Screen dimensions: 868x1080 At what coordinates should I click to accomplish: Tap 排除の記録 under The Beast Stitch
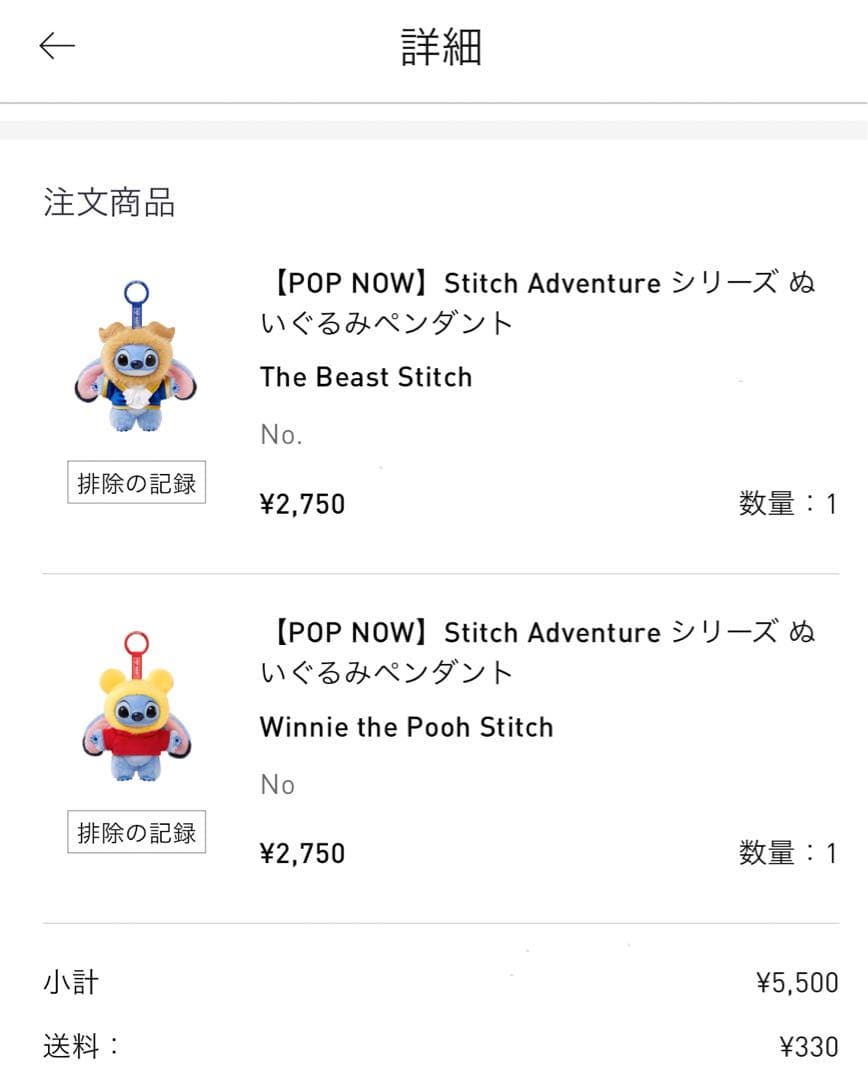click(137, 484)
